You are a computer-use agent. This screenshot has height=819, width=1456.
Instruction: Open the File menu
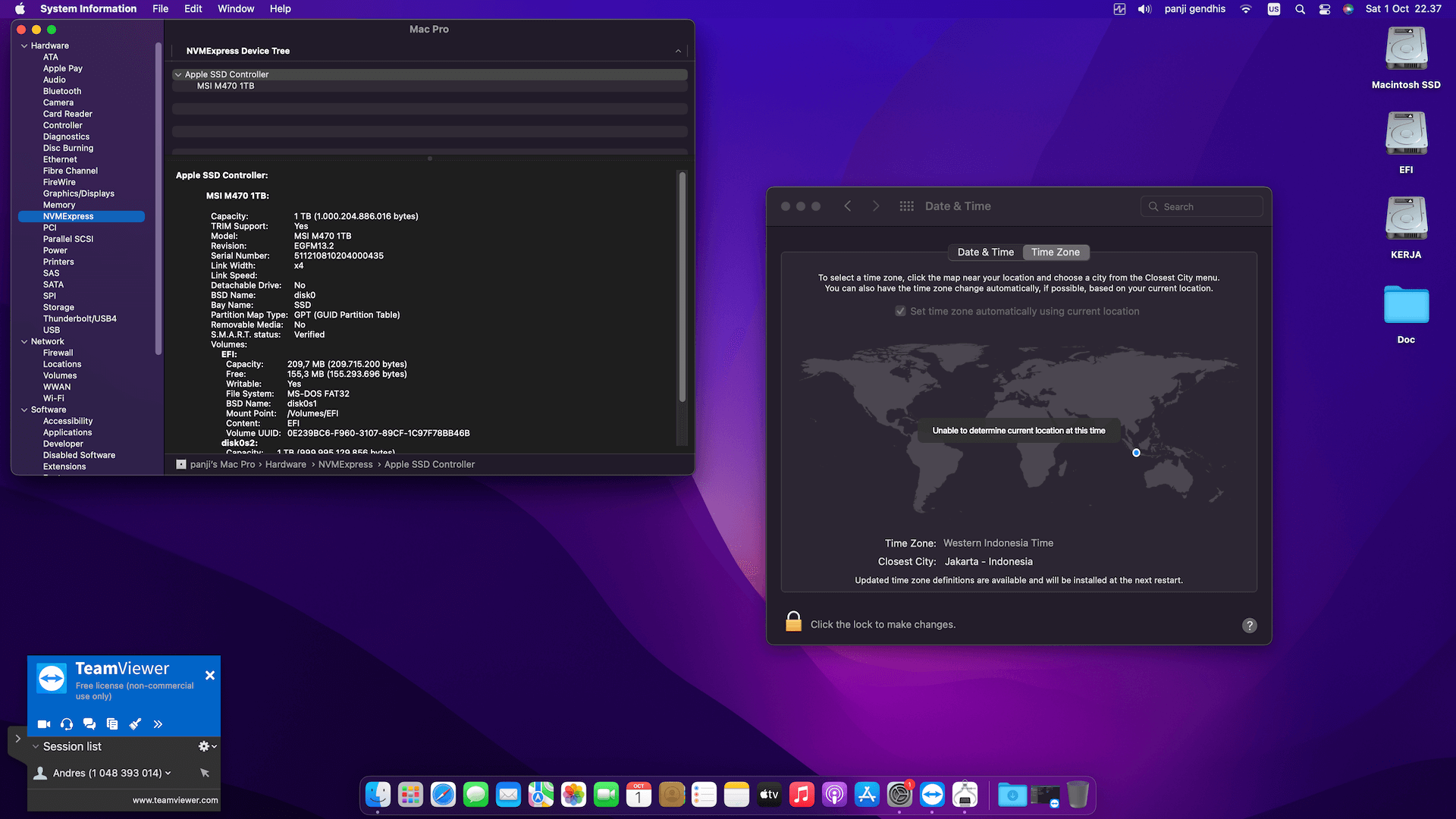[x=160, y=8]
